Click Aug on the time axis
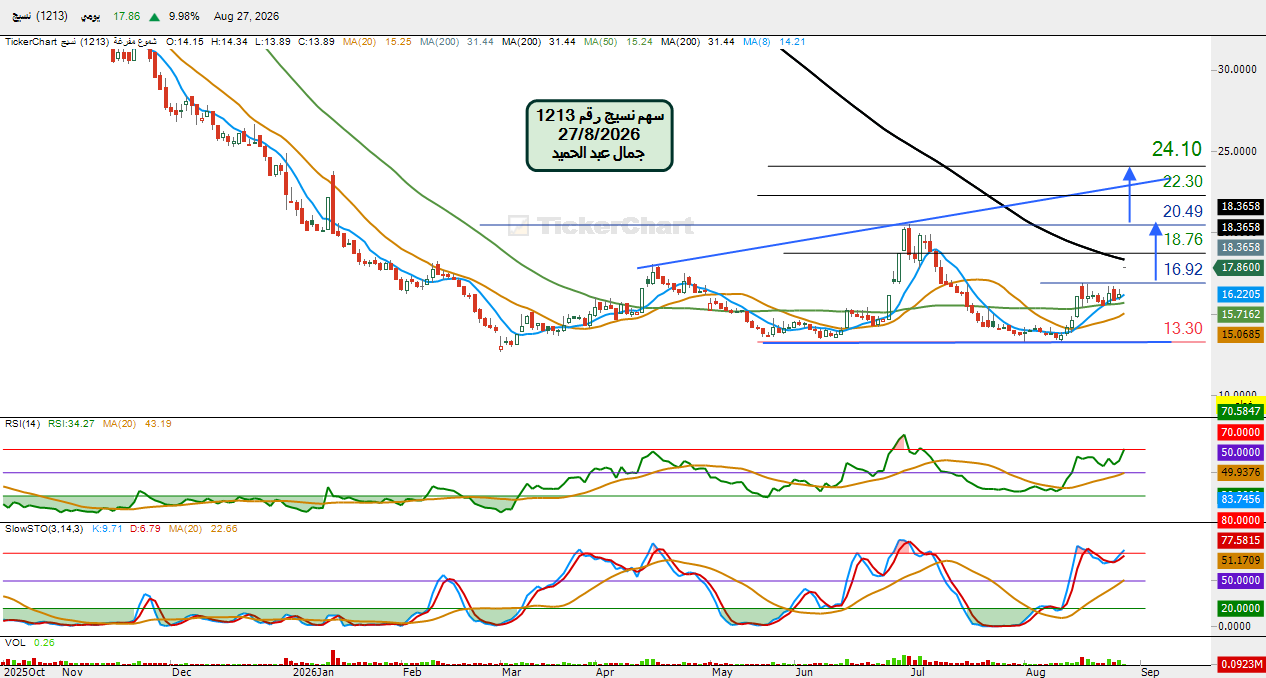 [1035, 672]
